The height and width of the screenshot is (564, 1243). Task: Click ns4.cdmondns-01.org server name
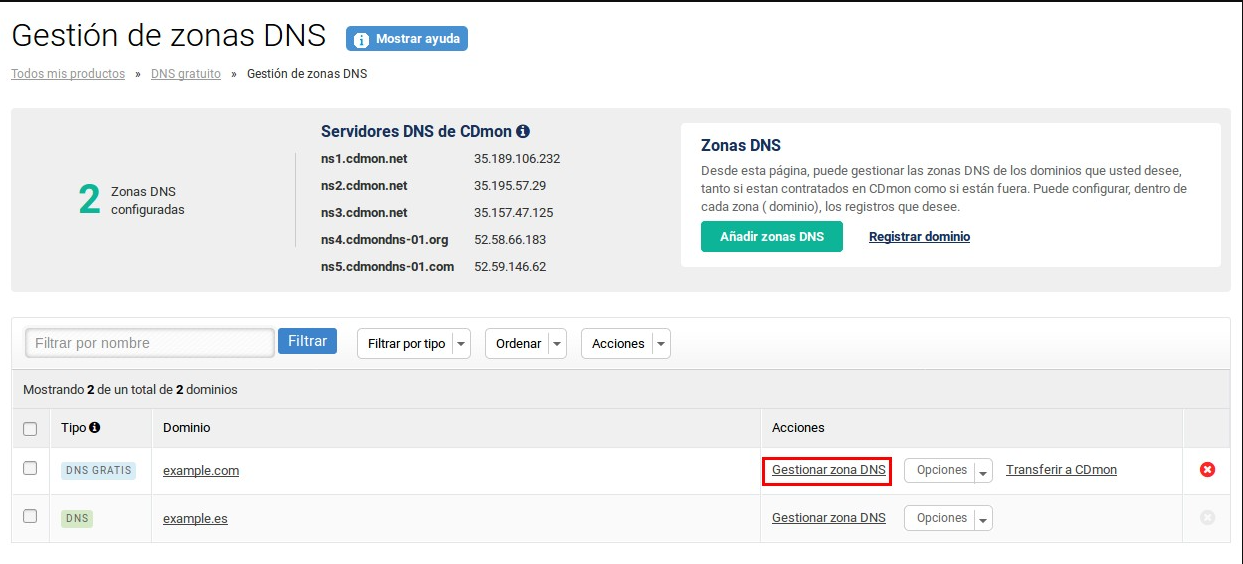coord(384,240)
